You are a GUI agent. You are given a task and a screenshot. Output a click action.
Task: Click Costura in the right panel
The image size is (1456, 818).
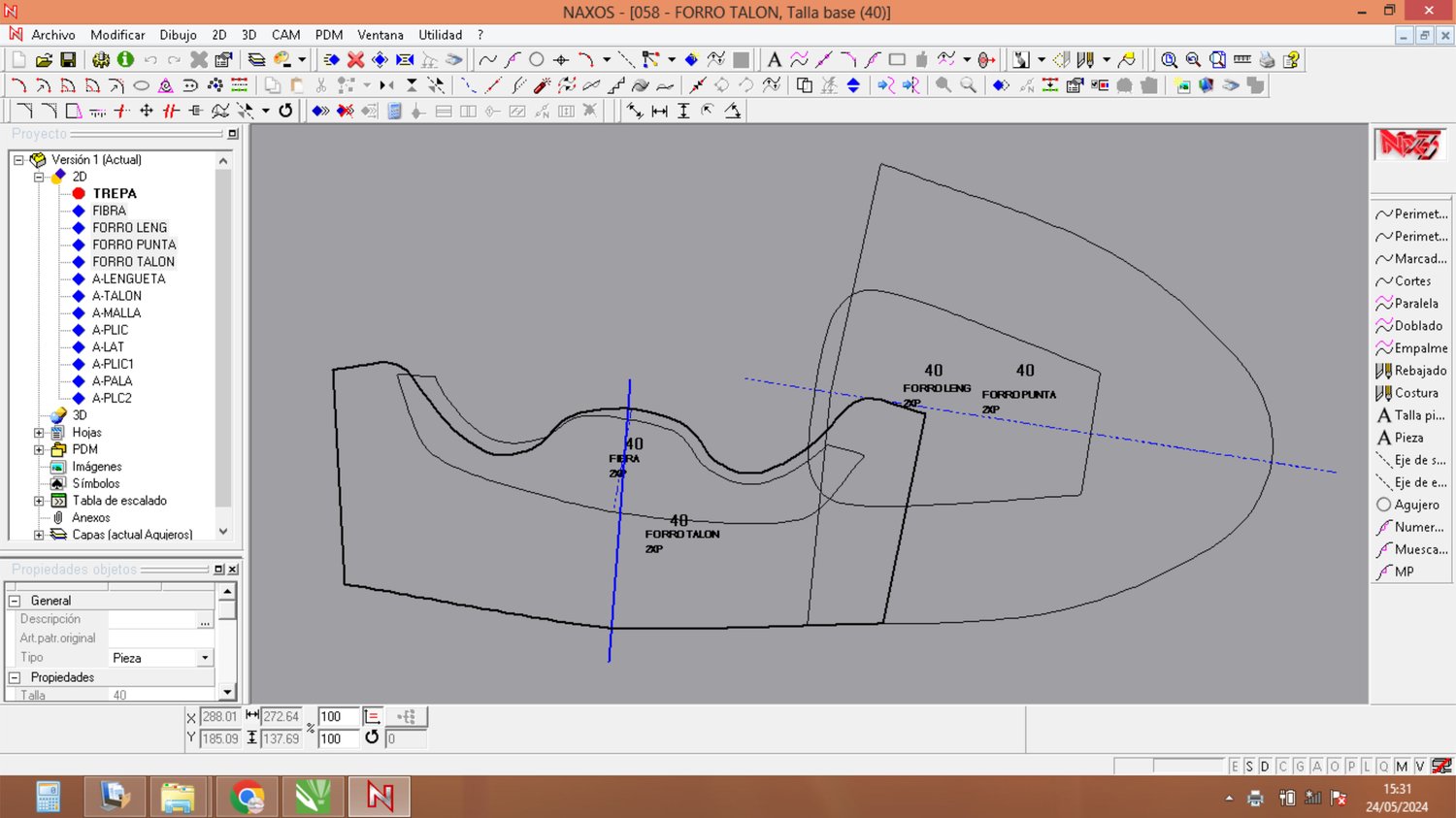point(1415,393)
